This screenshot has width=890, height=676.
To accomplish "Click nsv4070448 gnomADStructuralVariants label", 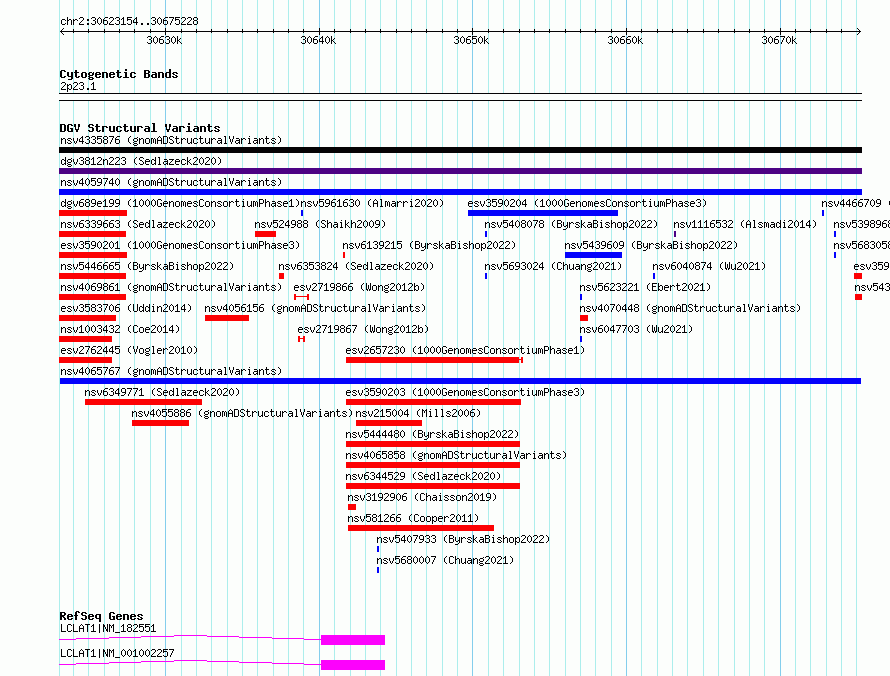I will [690, 308].
